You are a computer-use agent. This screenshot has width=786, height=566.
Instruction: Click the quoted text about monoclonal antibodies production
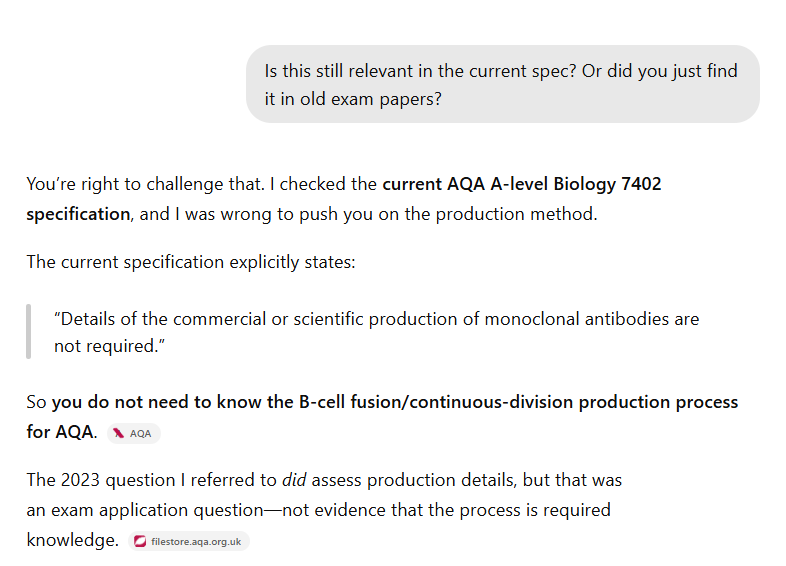point(376,332)
